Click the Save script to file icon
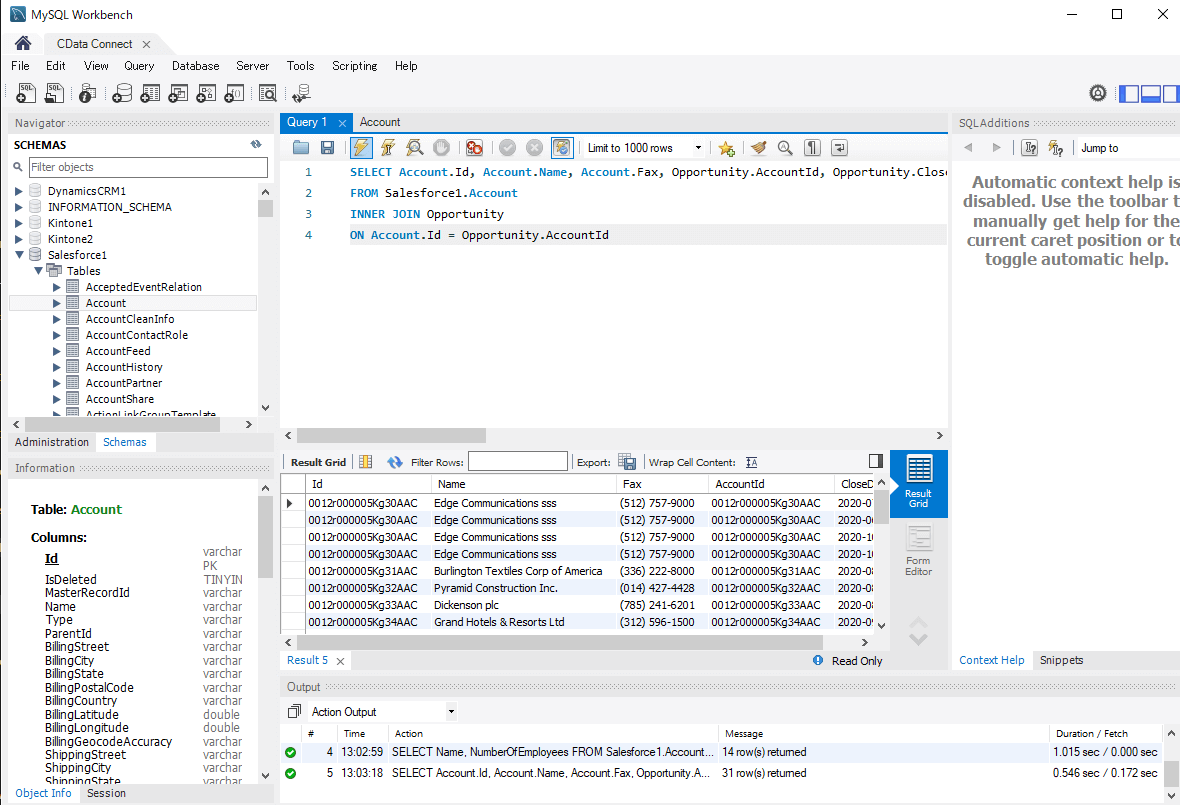The width and height of the screenshot is (1180, 805). click(x=327, y=148)
